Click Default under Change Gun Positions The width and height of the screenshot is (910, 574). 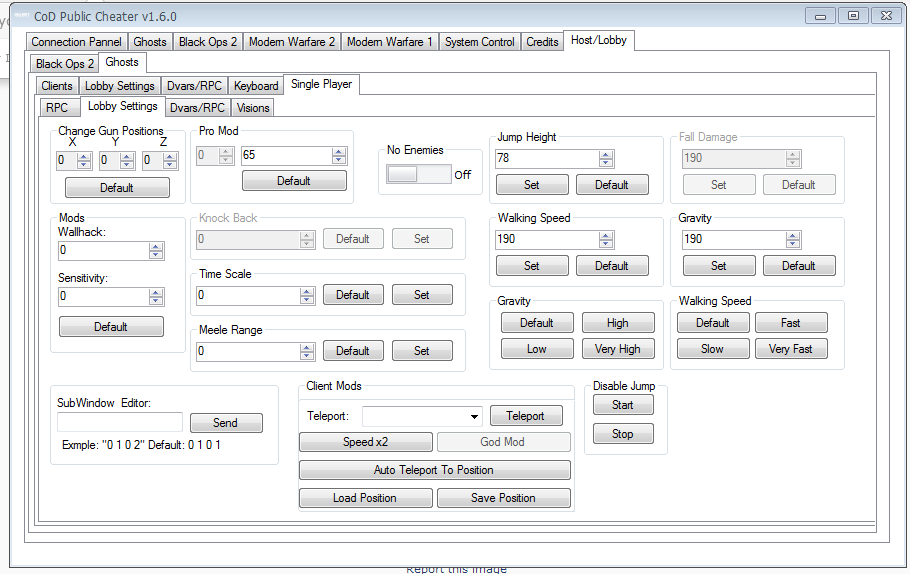[117, 187]
